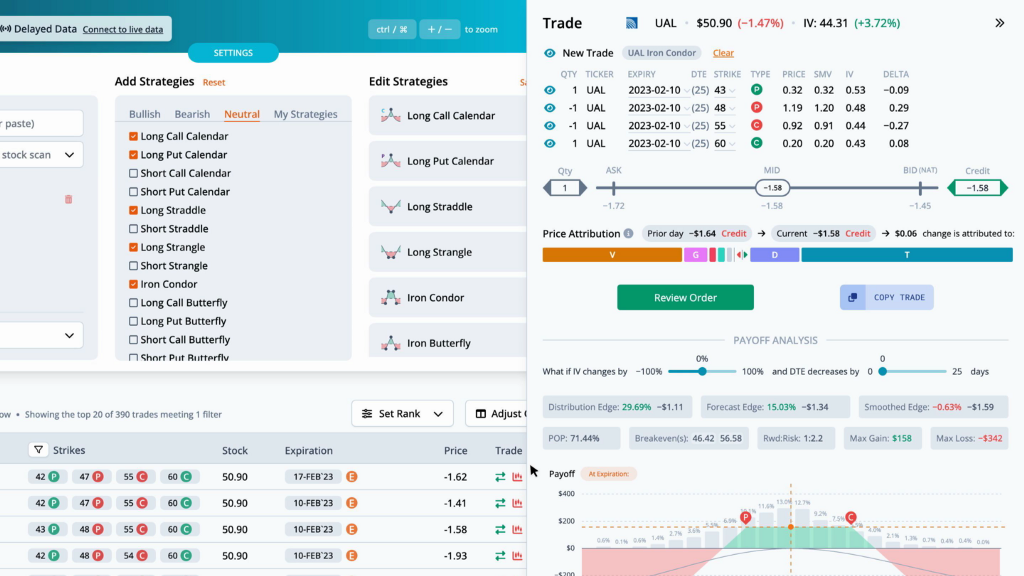1024x576 pixels.
Task: Open the filter funnel icon beside Strikes
Action: click(x=39, y=450)
